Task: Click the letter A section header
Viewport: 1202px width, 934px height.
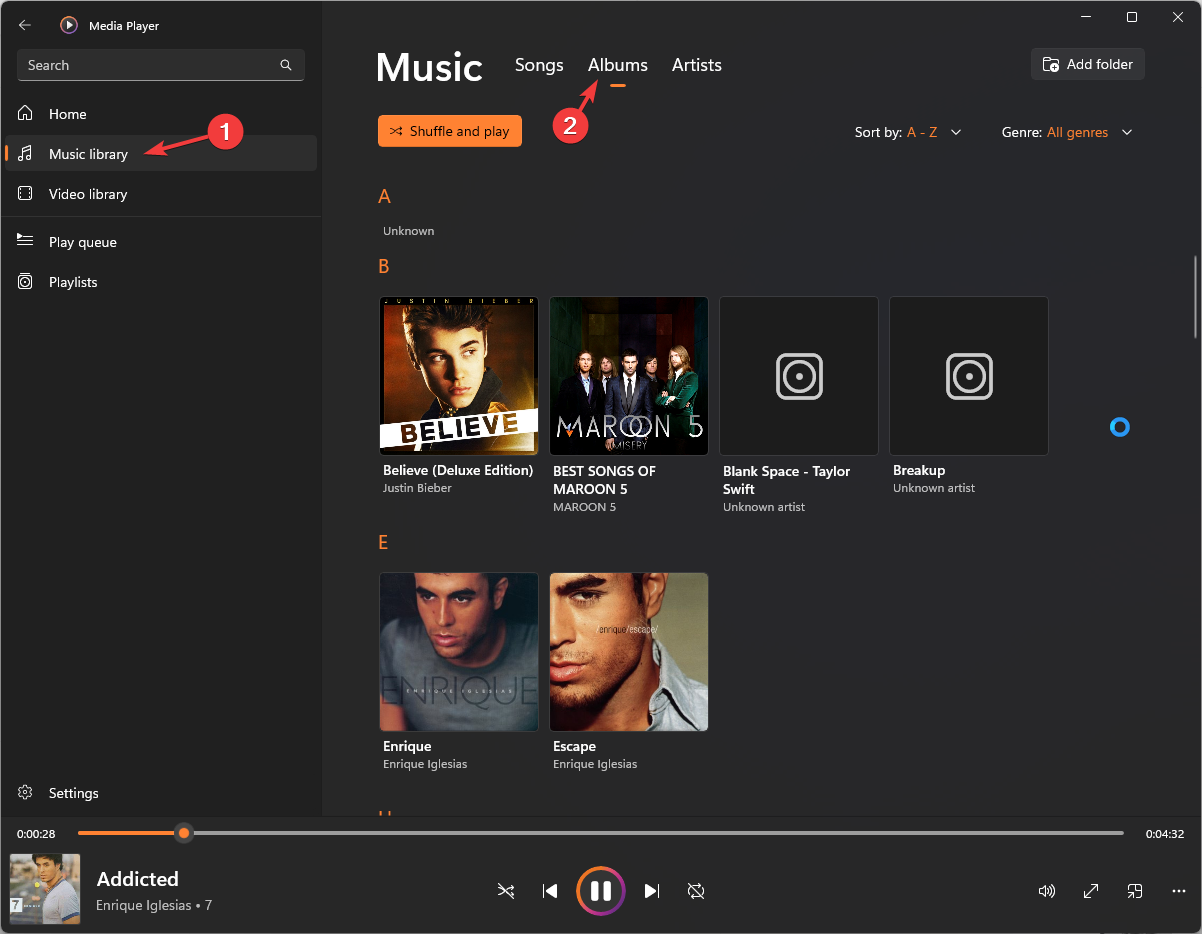Action: point(384,197)
